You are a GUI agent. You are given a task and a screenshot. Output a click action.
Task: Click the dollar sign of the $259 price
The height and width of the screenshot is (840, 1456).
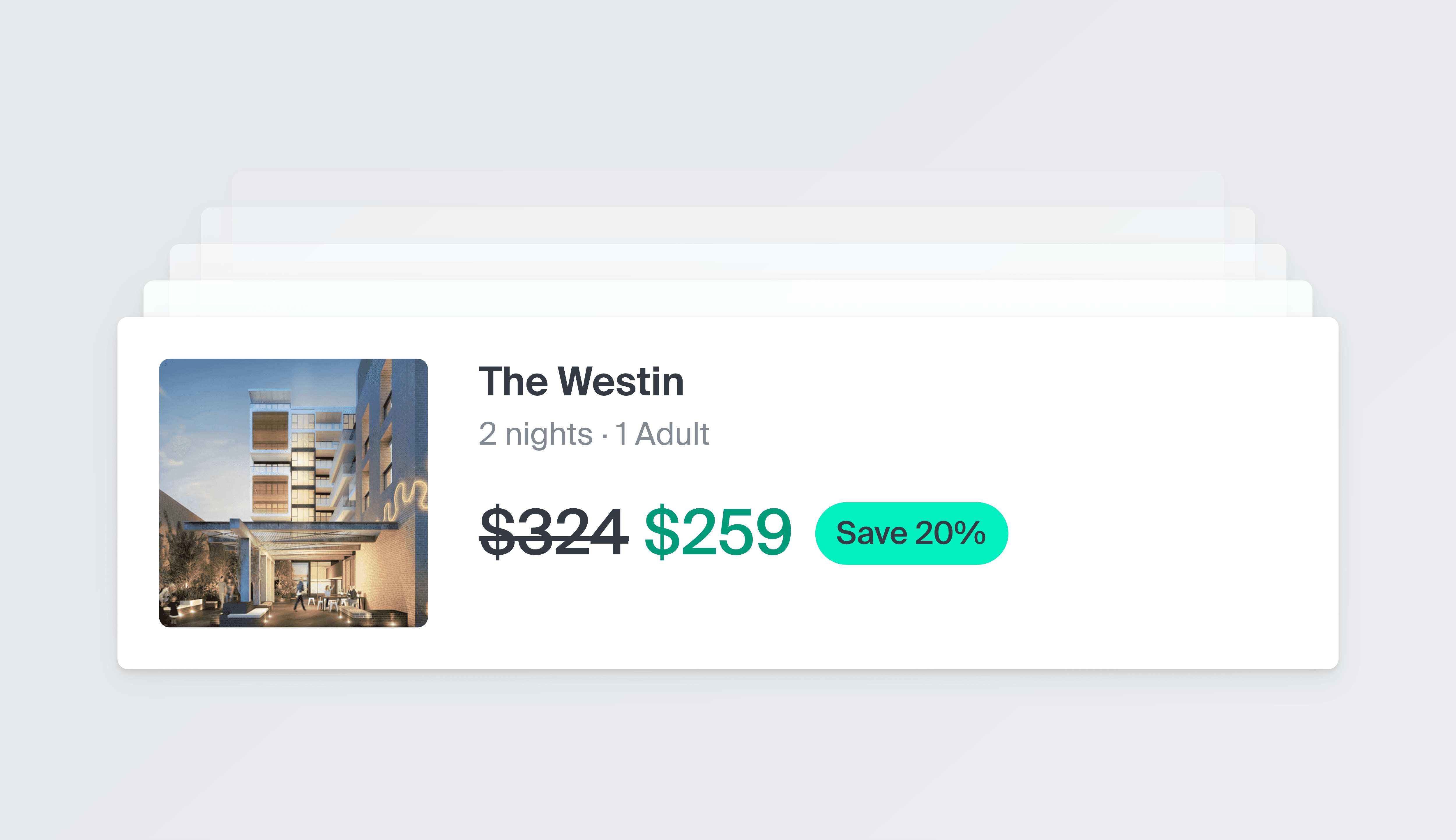pyautogui.click(x=662, y=531)
